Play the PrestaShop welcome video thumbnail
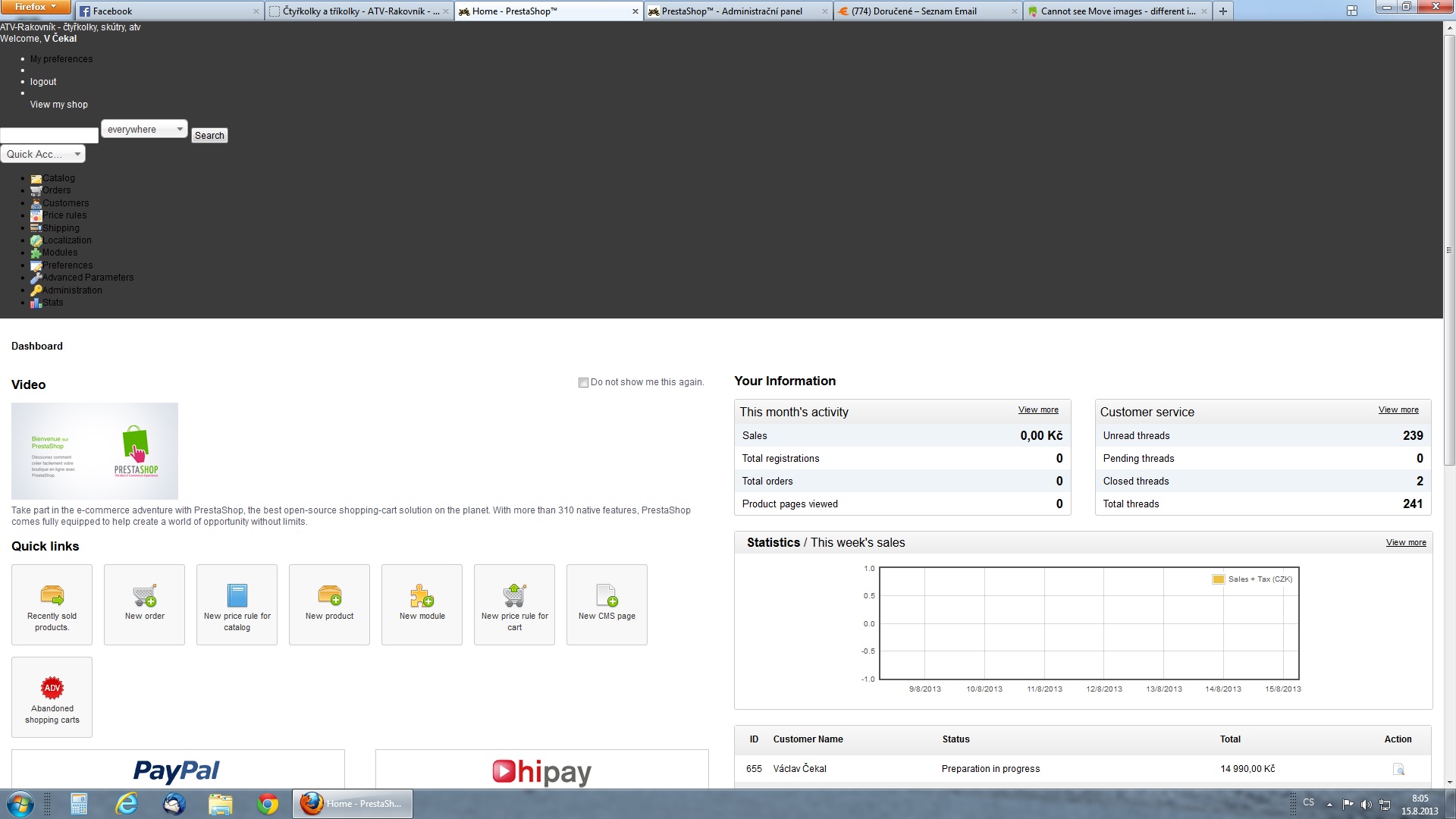 coord(95,451)
